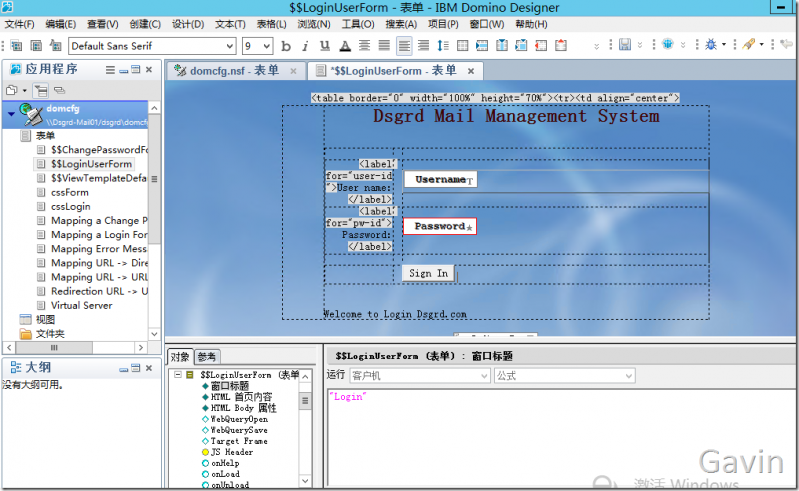Click the selected tree view layout icon

coord(41,91)
